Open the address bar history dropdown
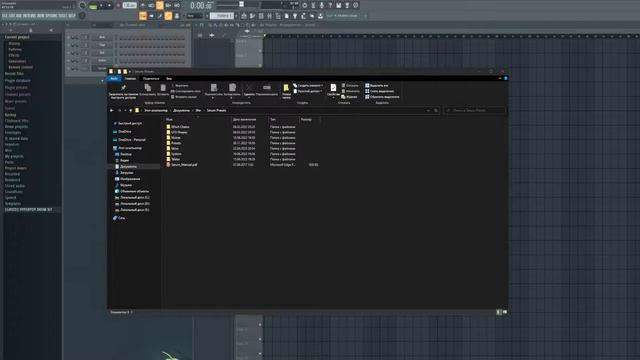This screenshot has height=360, width=640. click(428, 111)
